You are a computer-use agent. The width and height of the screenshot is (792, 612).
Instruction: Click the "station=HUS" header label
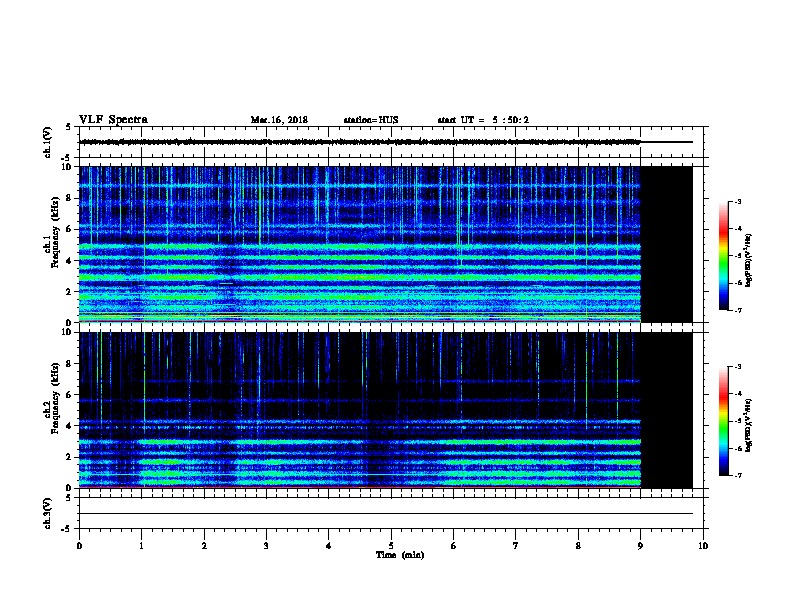click(371, 120)
